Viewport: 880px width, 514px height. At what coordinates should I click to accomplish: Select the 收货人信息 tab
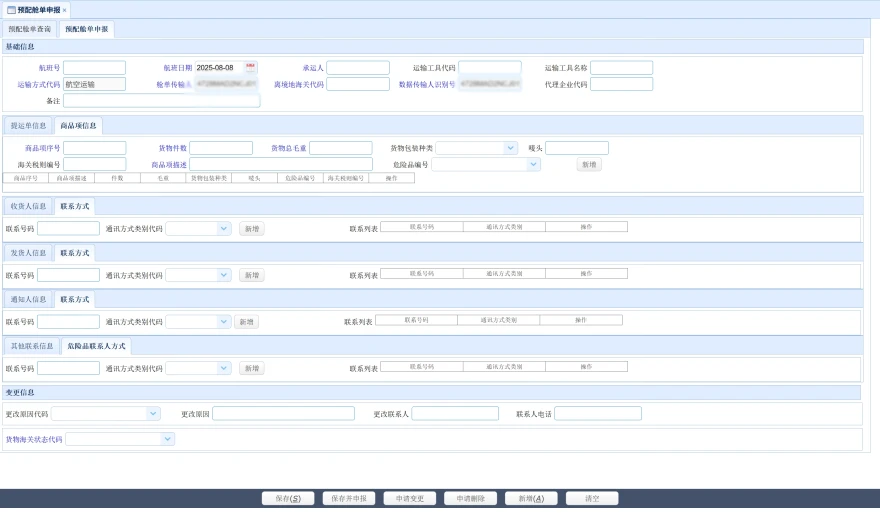27,207
